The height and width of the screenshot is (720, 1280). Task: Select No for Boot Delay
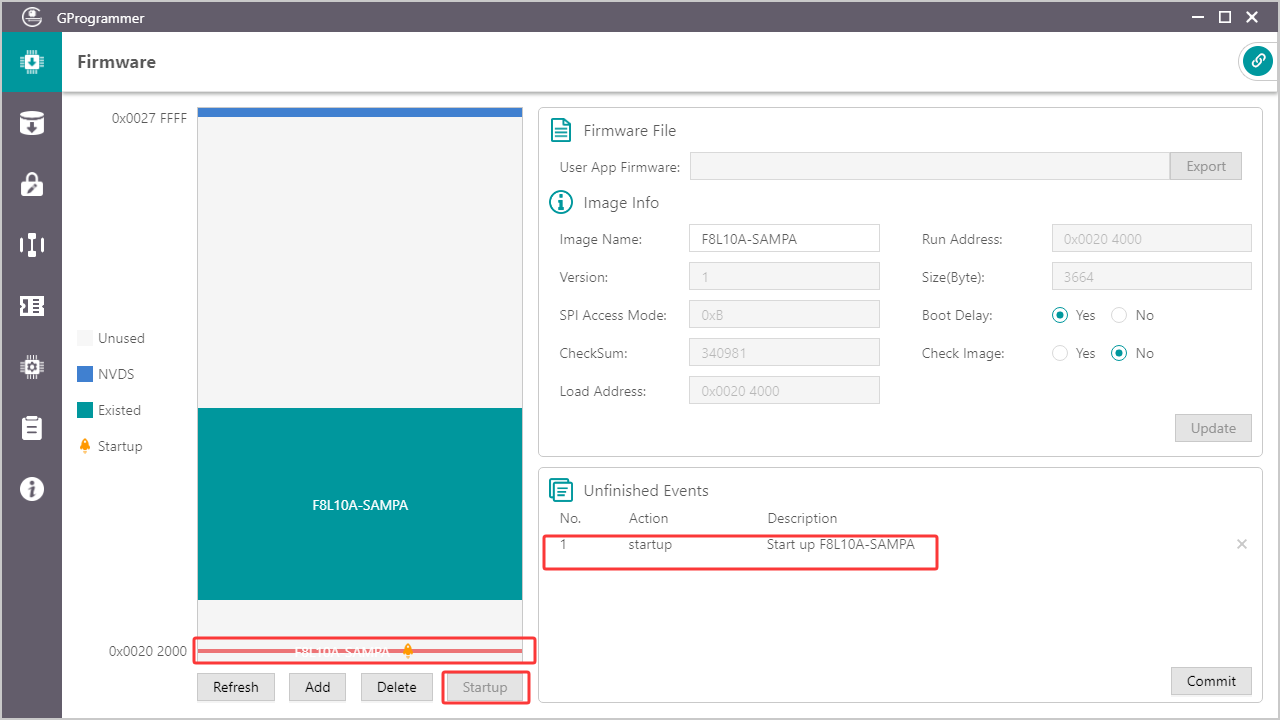pos(1119,315)
